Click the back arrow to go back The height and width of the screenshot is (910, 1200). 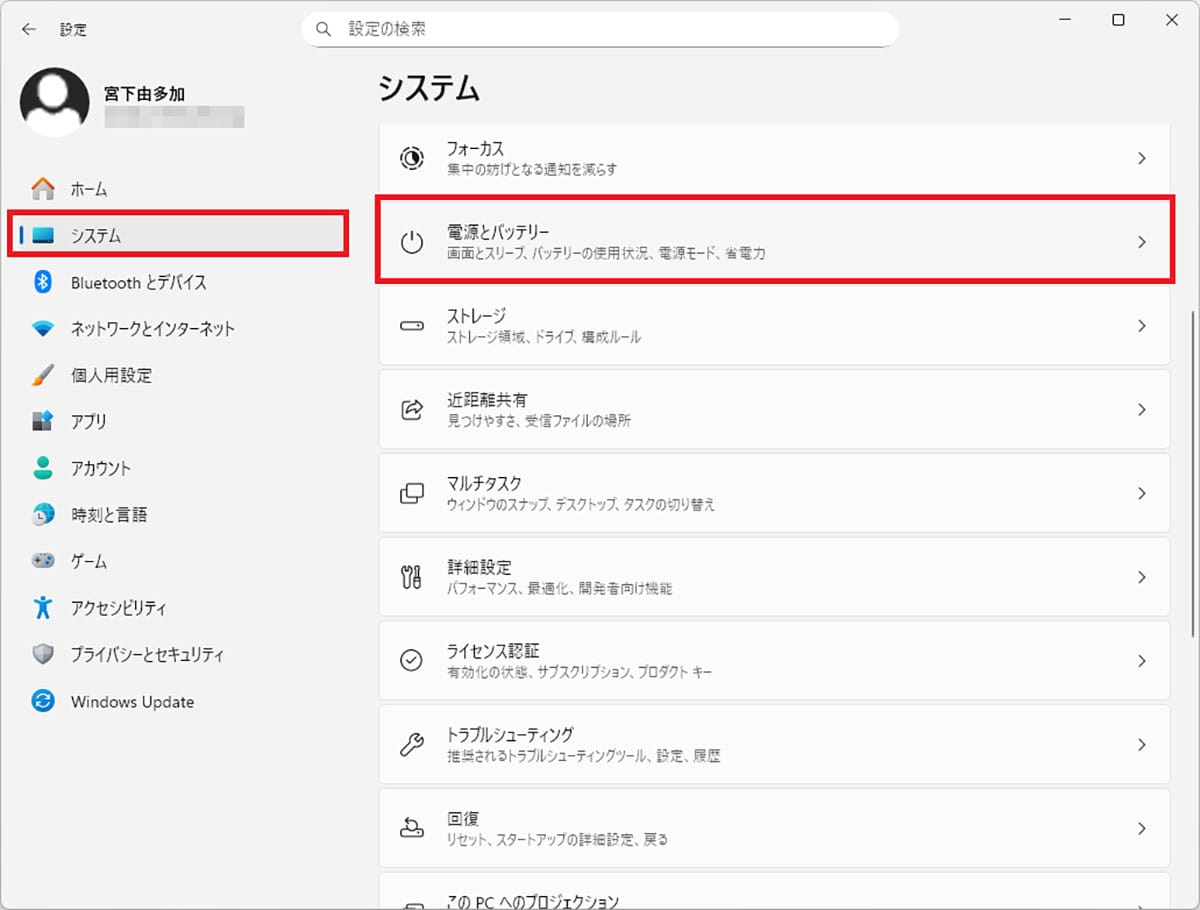point(28,29)
